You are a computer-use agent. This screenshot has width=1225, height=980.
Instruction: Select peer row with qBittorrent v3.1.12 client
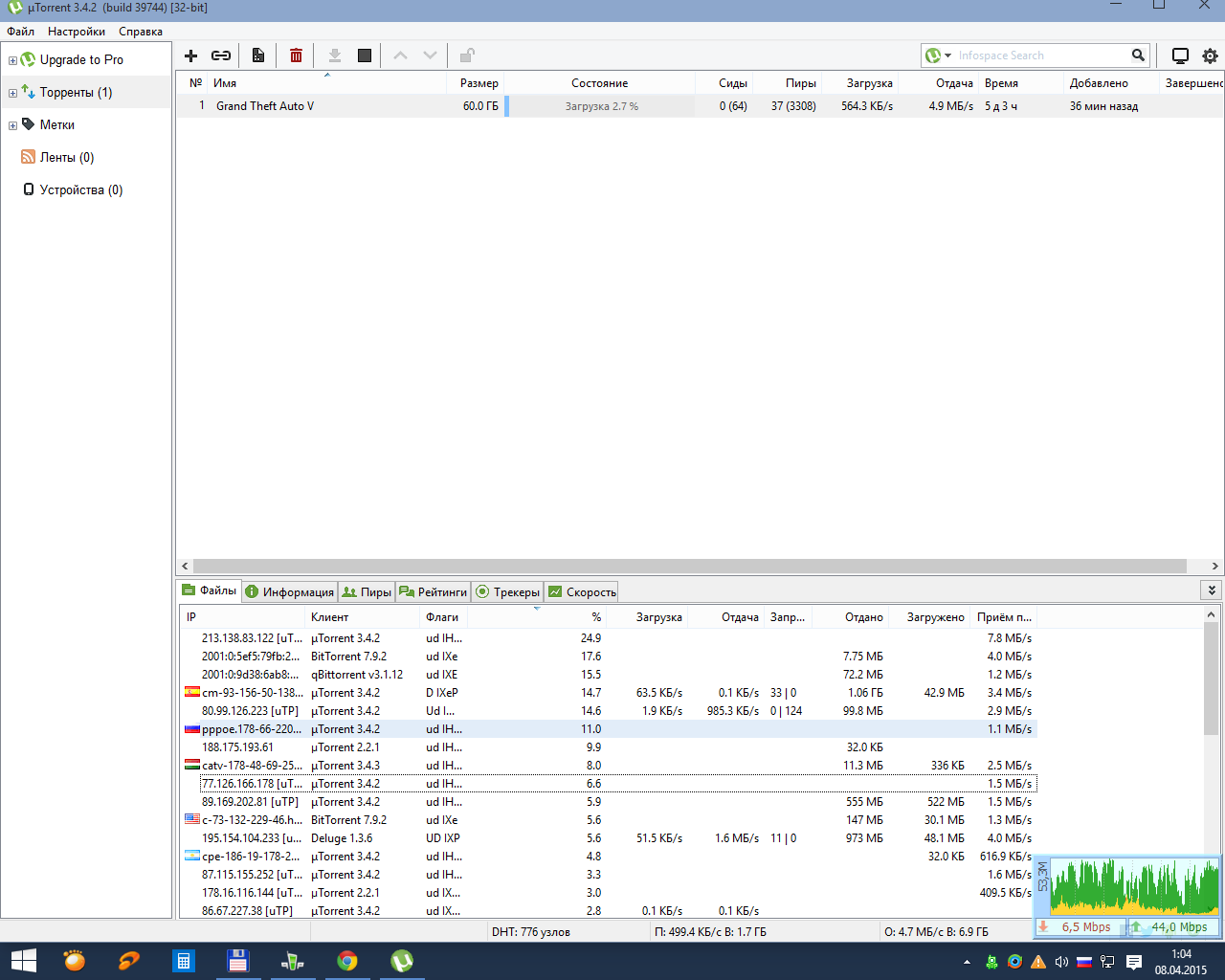coord(608,675)
